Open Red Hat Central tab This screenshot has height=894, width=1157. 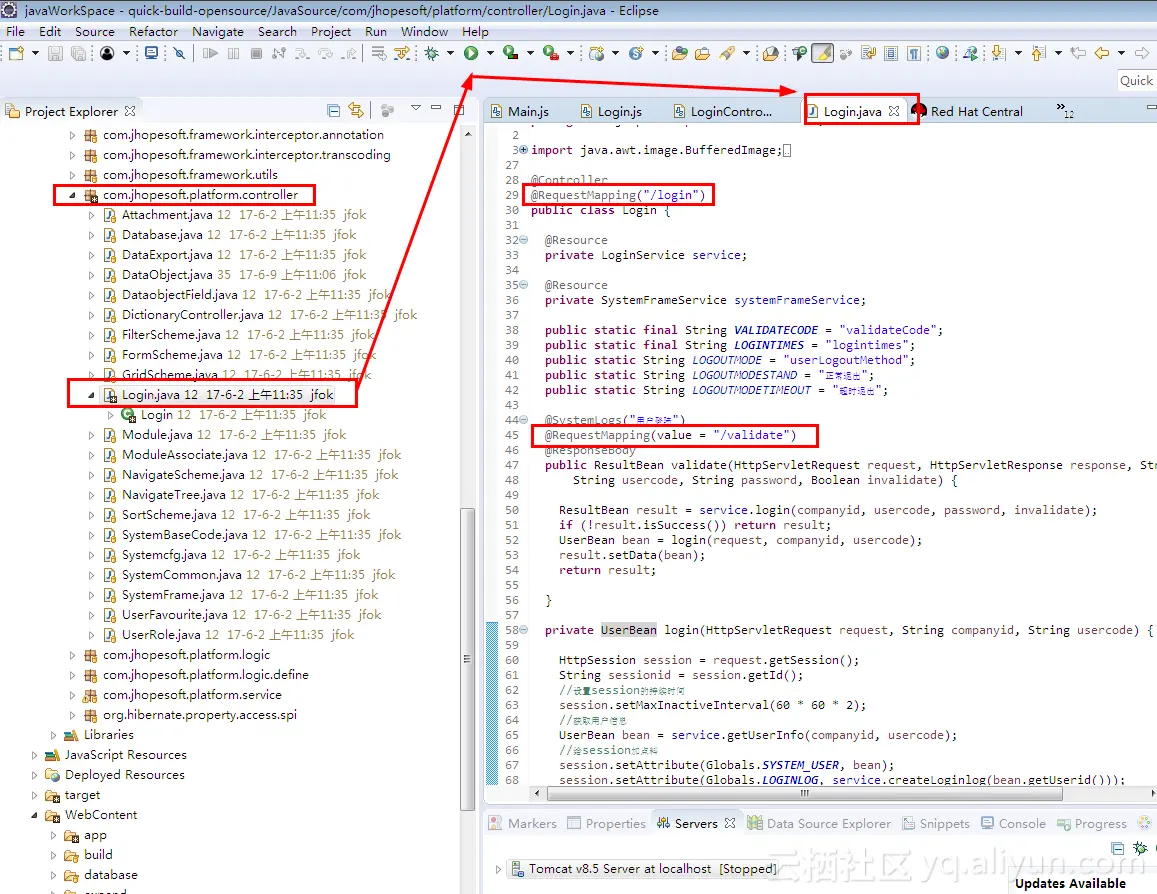[x=967, y=111]
